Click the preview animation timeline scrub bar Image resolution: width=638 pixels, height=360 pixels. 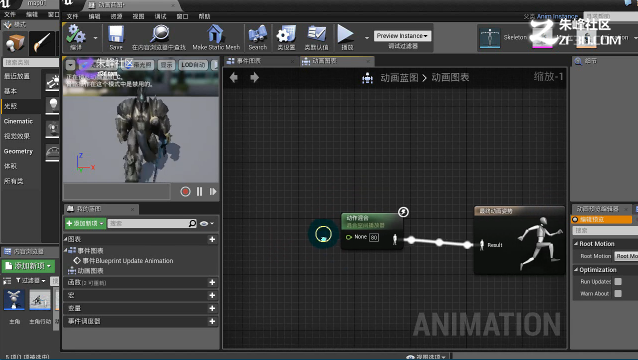117,192
